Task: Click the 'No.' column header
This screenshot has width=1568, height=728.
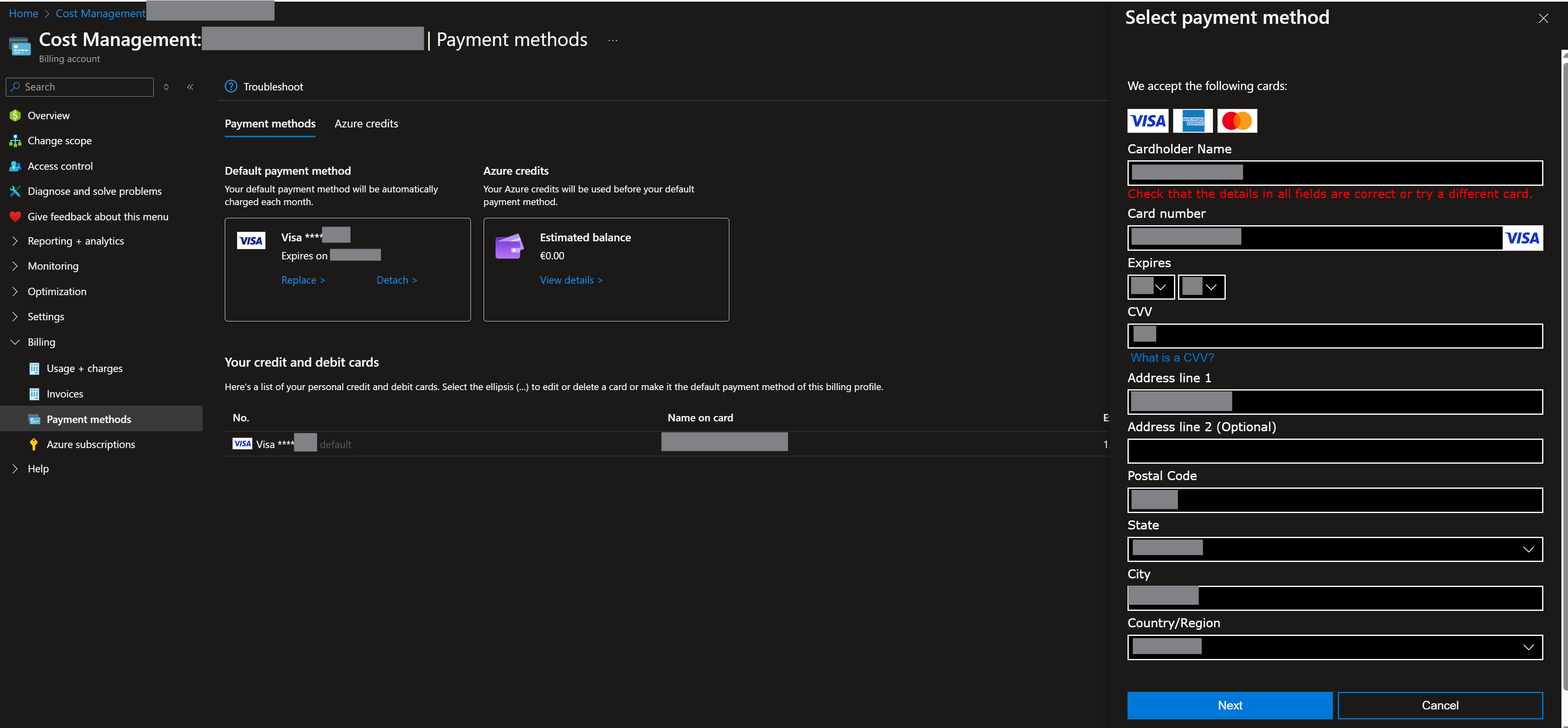Action: [x=241, y=418]
